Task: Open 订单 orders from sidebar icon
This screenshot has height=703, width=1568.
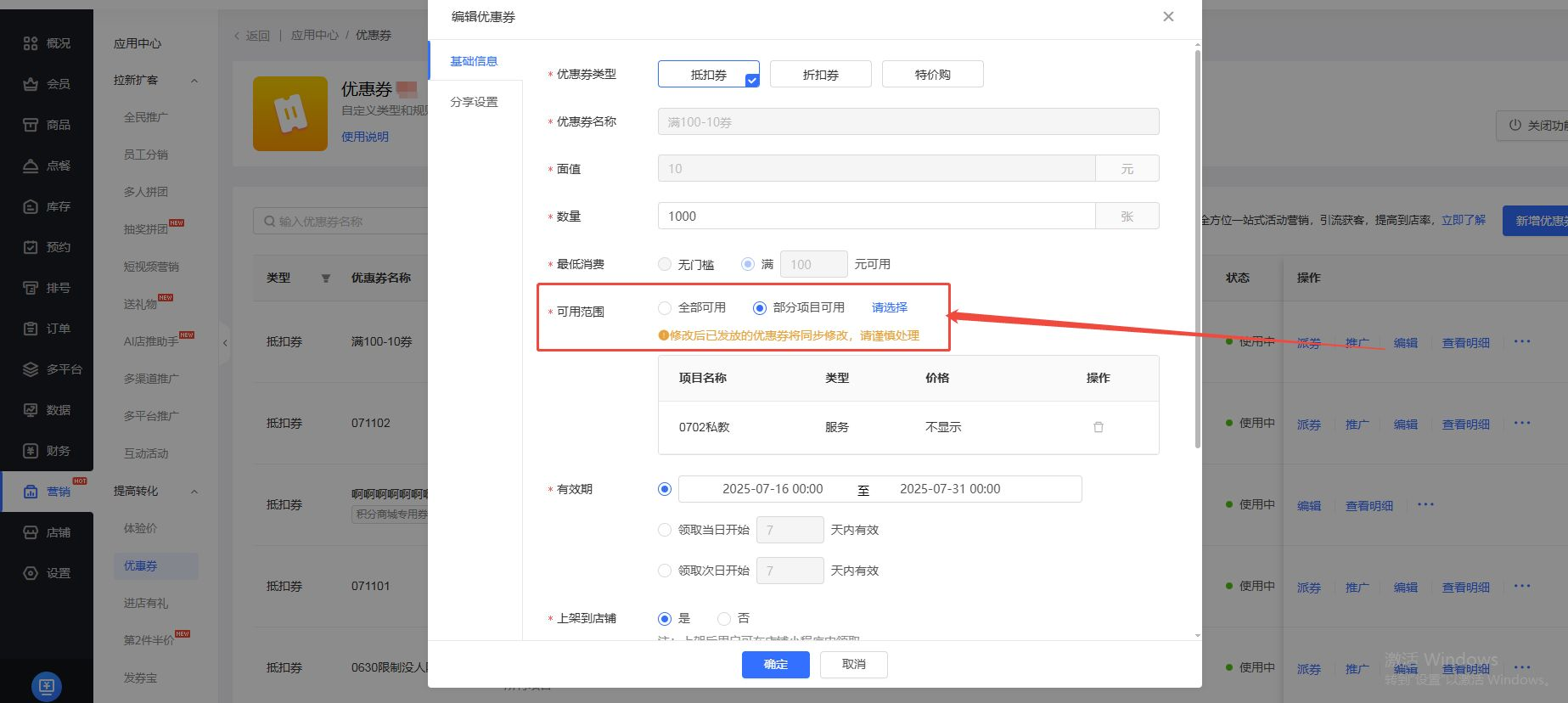Action: [x=31, y=329]
